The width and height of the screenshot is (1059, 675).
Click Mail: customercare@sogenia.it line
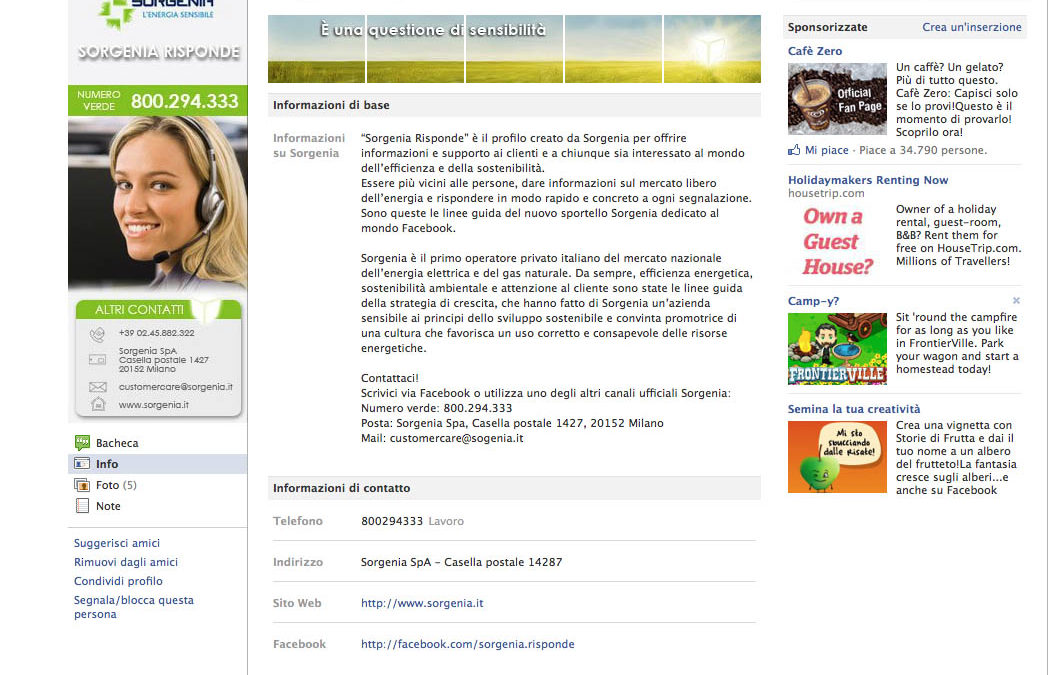pyautogui.click(x=442, y=438)
